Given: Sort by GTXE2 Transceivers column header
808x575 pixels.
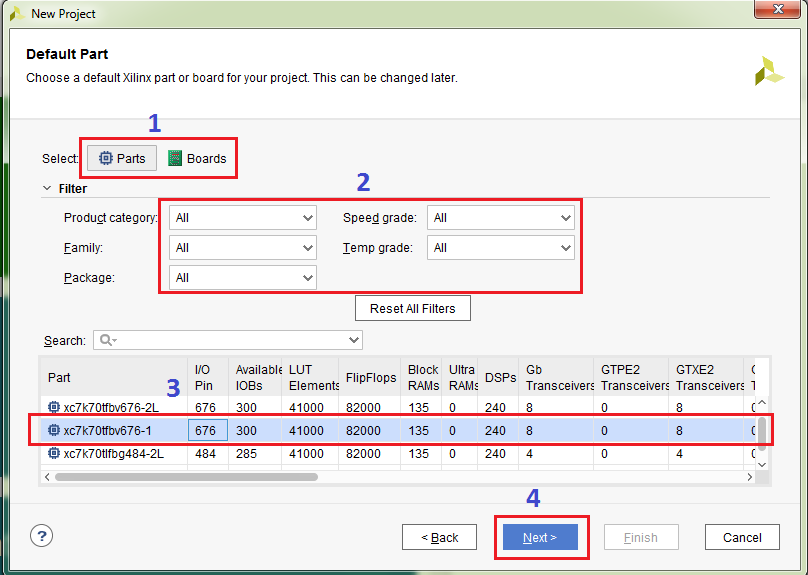Looking at the screenshot, I should coord(706,377).
